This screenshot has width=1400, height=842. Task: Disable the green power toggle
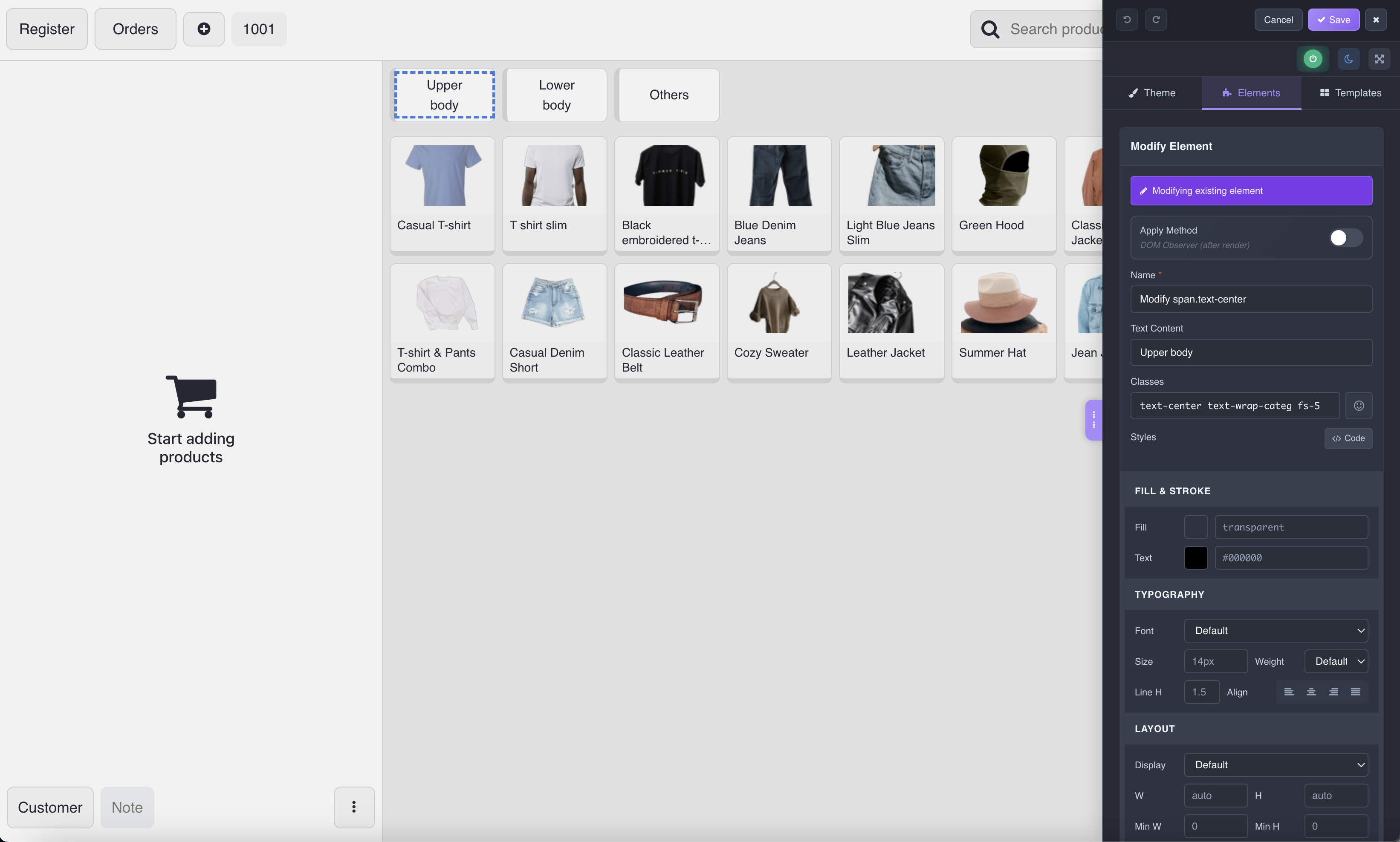click(1313, 58)
